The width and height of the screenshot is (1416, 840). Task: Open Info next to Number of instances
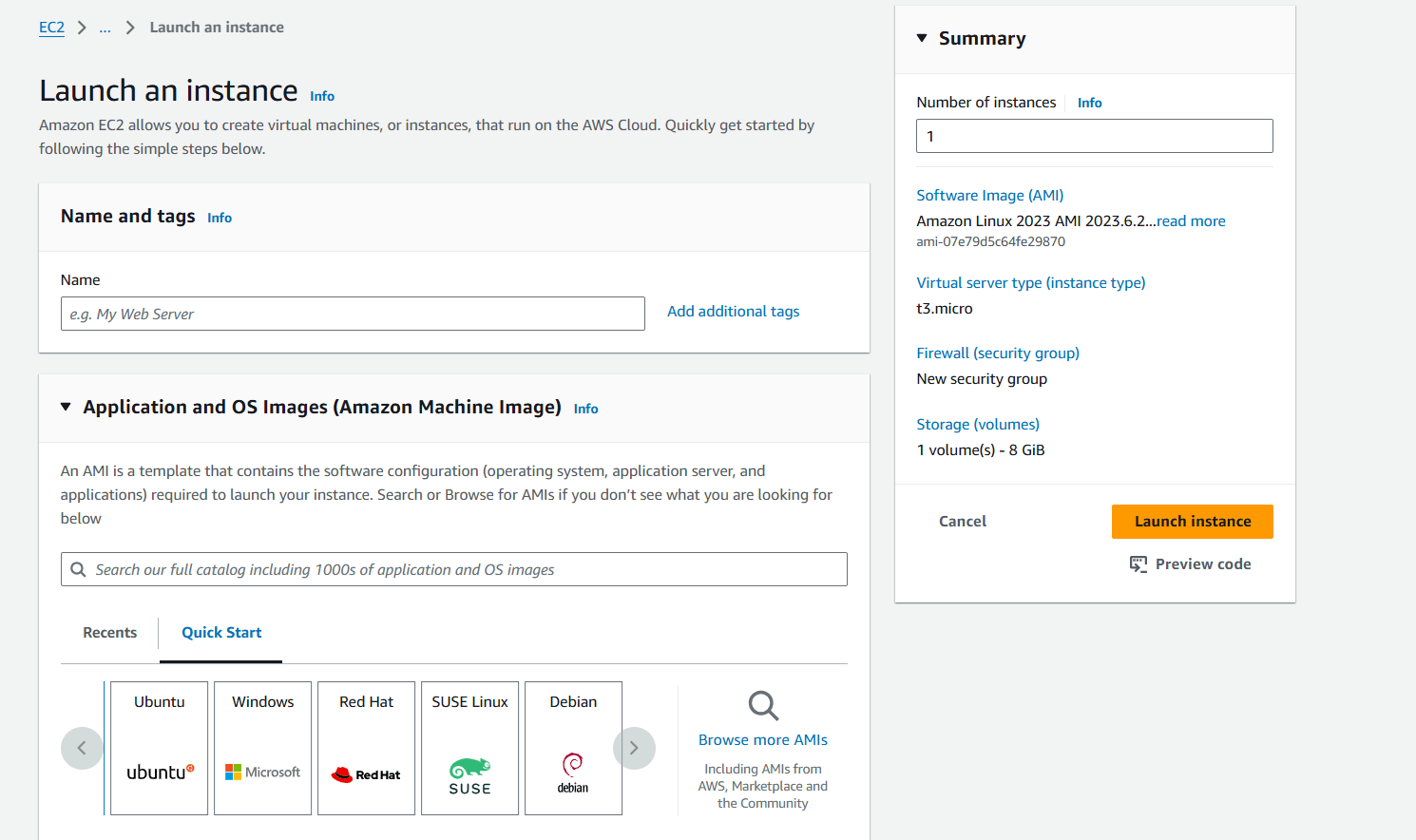click(1089, 103)
